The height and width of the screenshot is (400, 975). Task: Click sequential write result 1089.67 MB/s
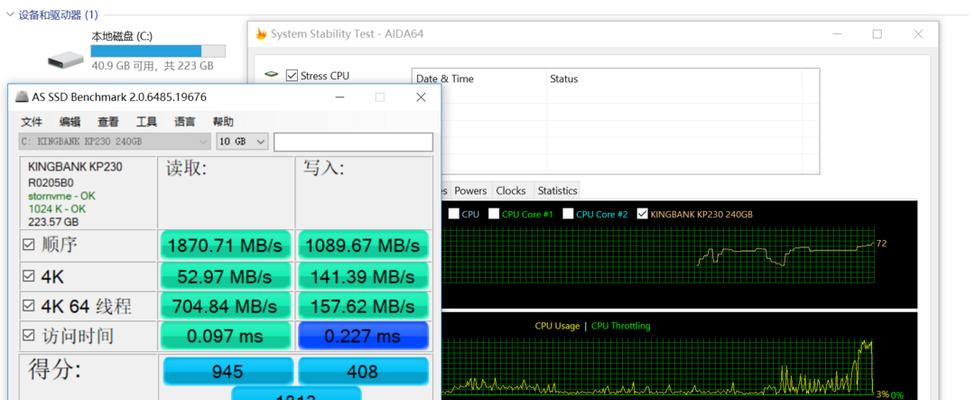[x=363, y=245]
